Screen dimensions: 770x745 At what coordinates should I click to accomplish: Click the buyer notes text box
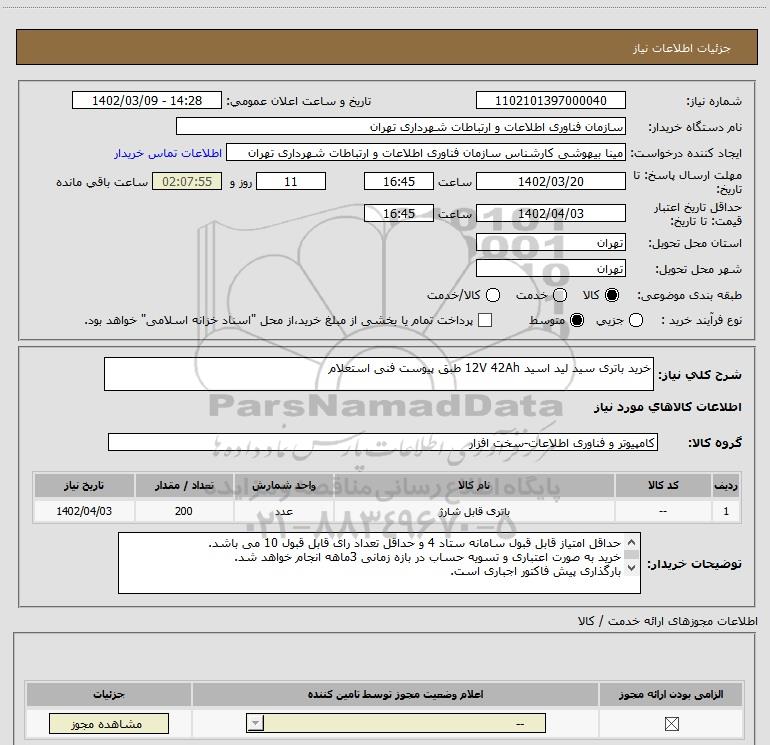click(379, 563)
